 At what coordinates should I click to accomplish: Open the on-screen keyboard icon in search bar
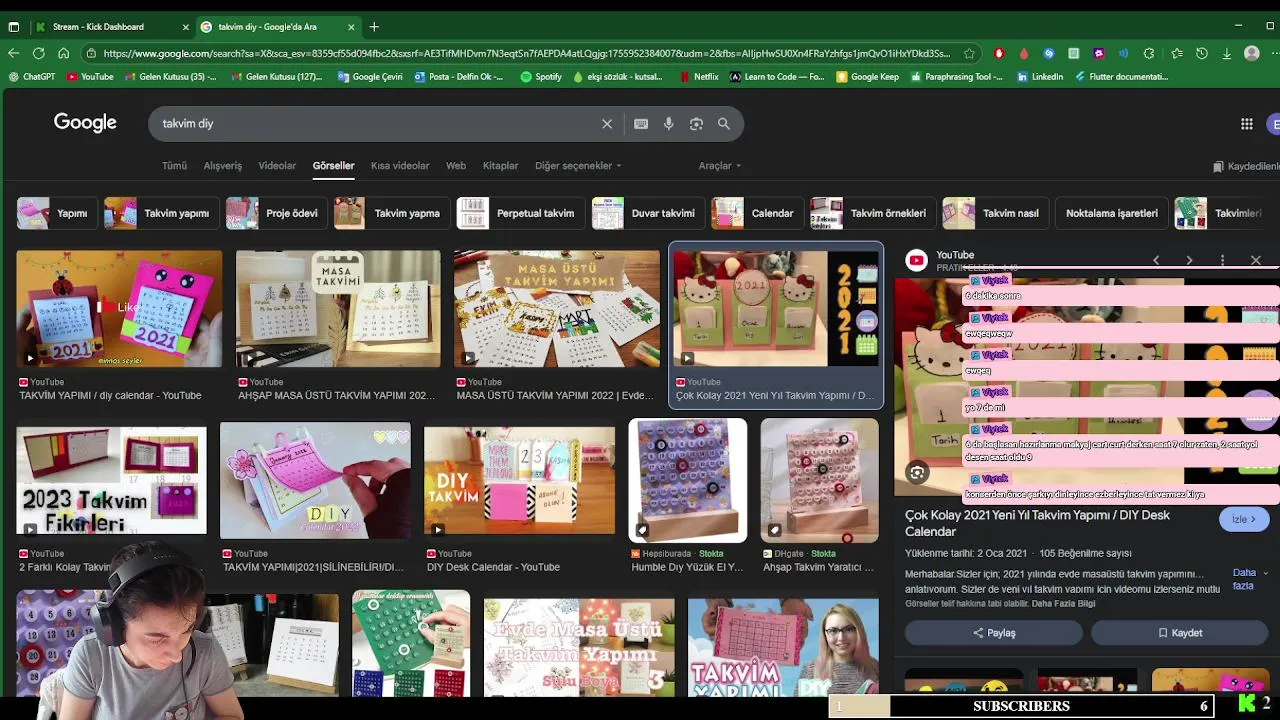click(x=641, y=124)
